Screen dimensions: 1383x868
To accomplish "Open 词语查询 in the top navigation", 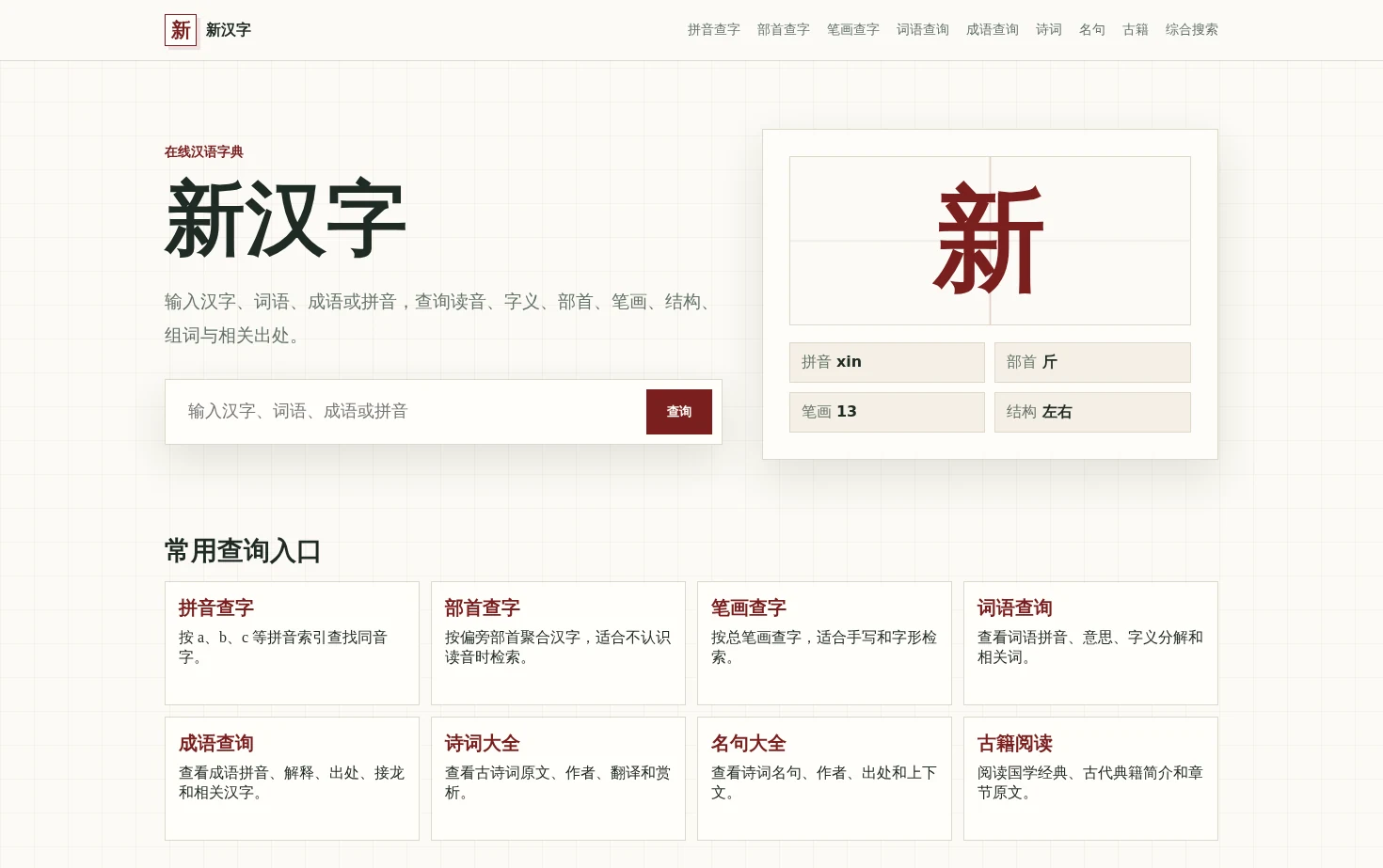I will point(922,30).
